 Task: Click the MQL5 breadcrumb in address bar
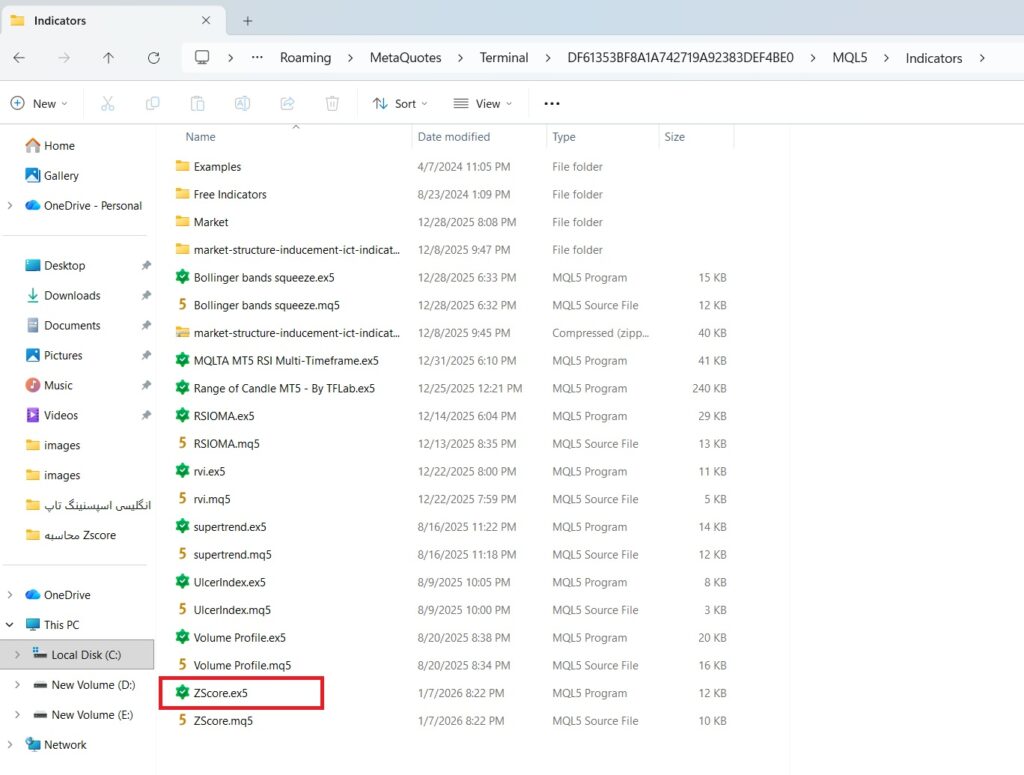coord(850,58)
